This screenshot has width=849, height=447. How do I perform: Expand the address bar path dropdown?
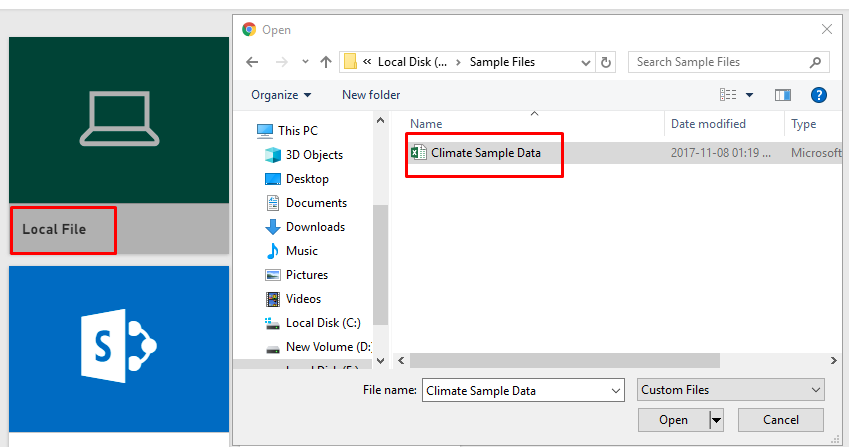pyautogui.click(x=585, y=63)
